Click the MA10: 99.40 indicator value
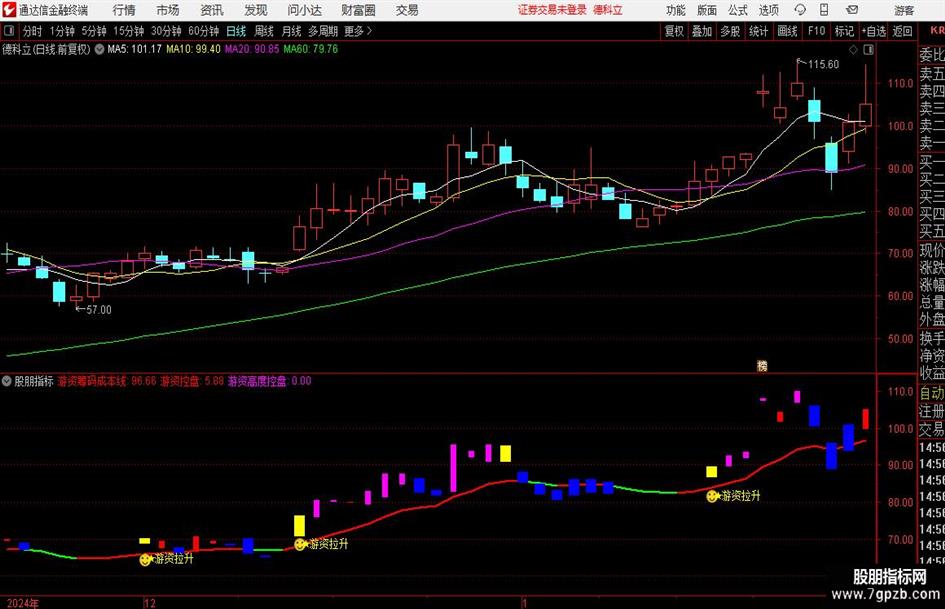 [193, 49]
